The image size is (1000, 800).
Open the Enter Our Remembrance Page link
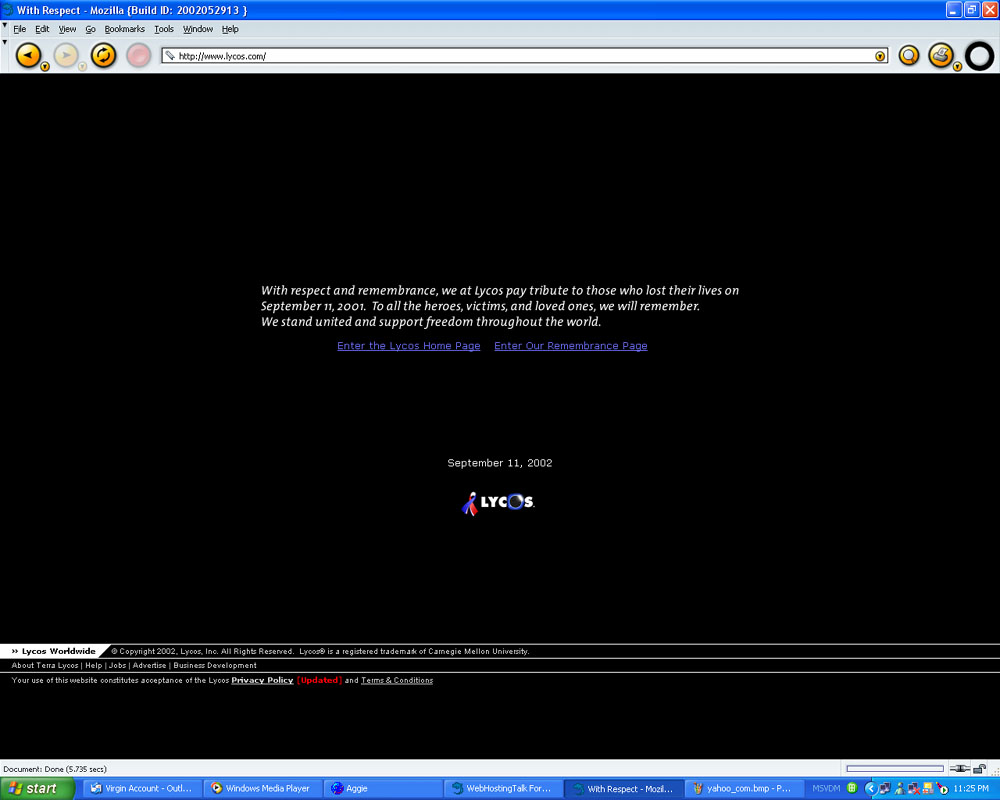(570, 346)
